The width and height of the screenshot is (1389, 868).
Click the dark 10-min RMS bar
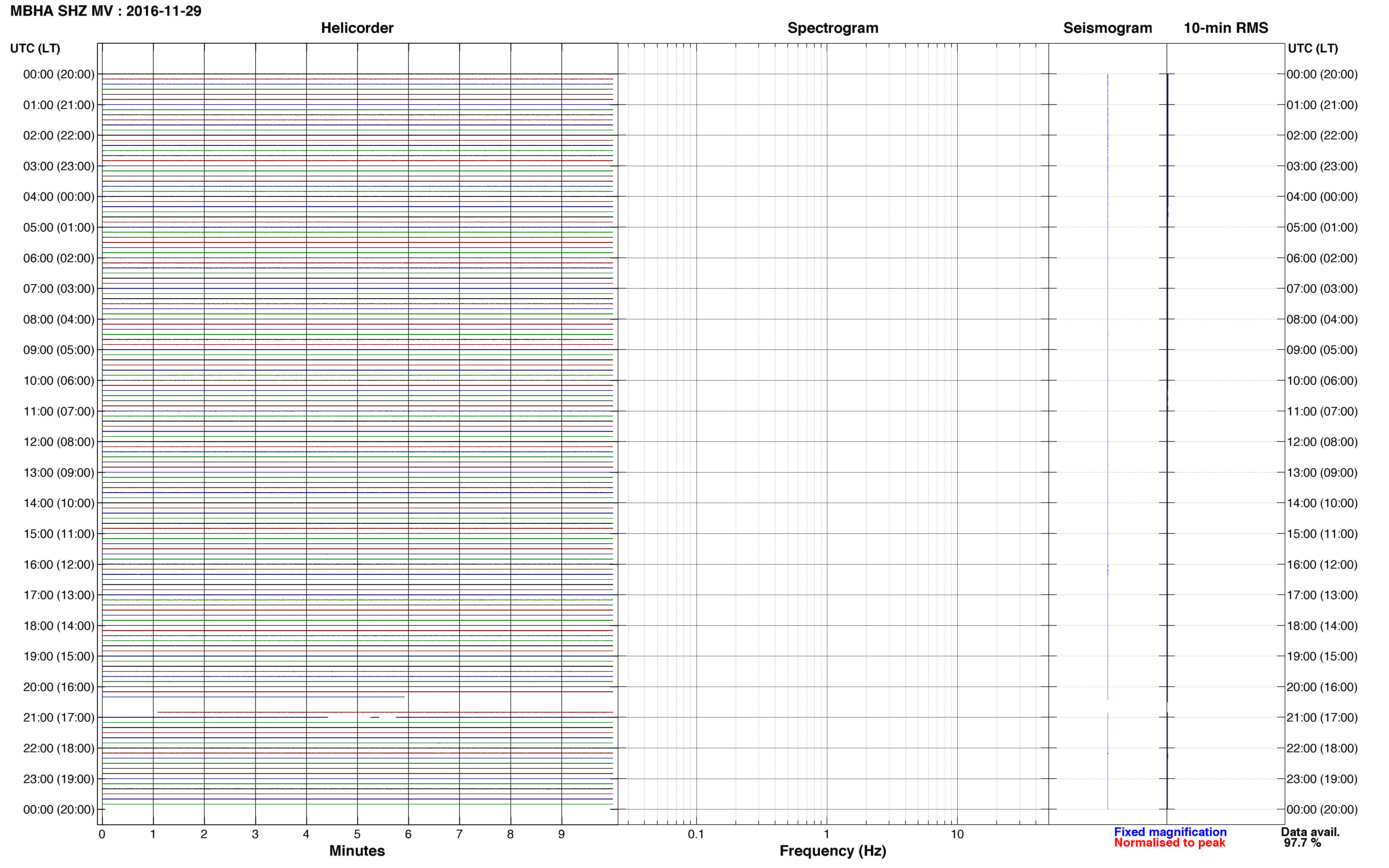(x=1167, y=441)
